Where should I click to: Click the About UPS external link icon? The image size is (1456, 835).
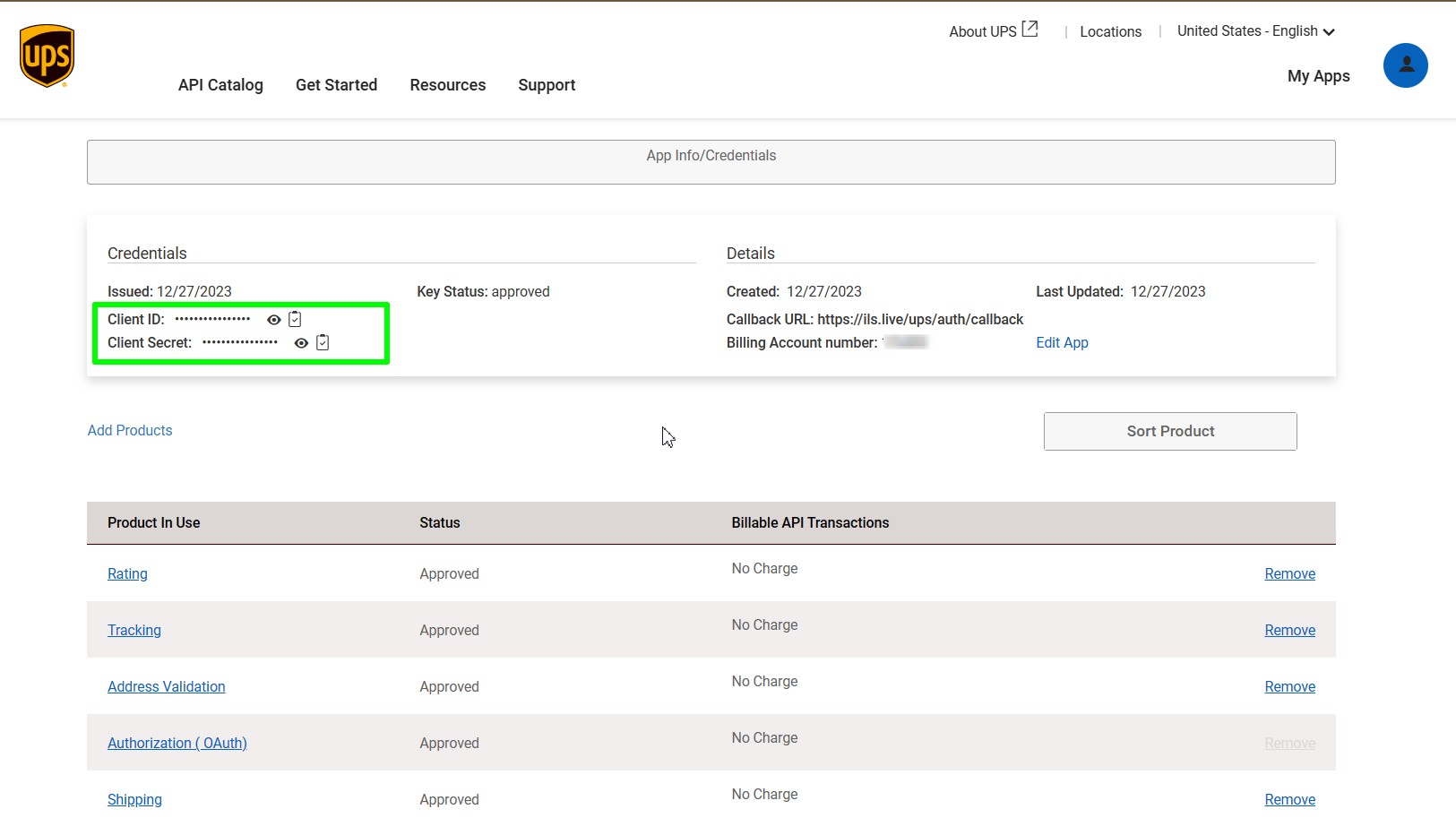pos(1030,30)
